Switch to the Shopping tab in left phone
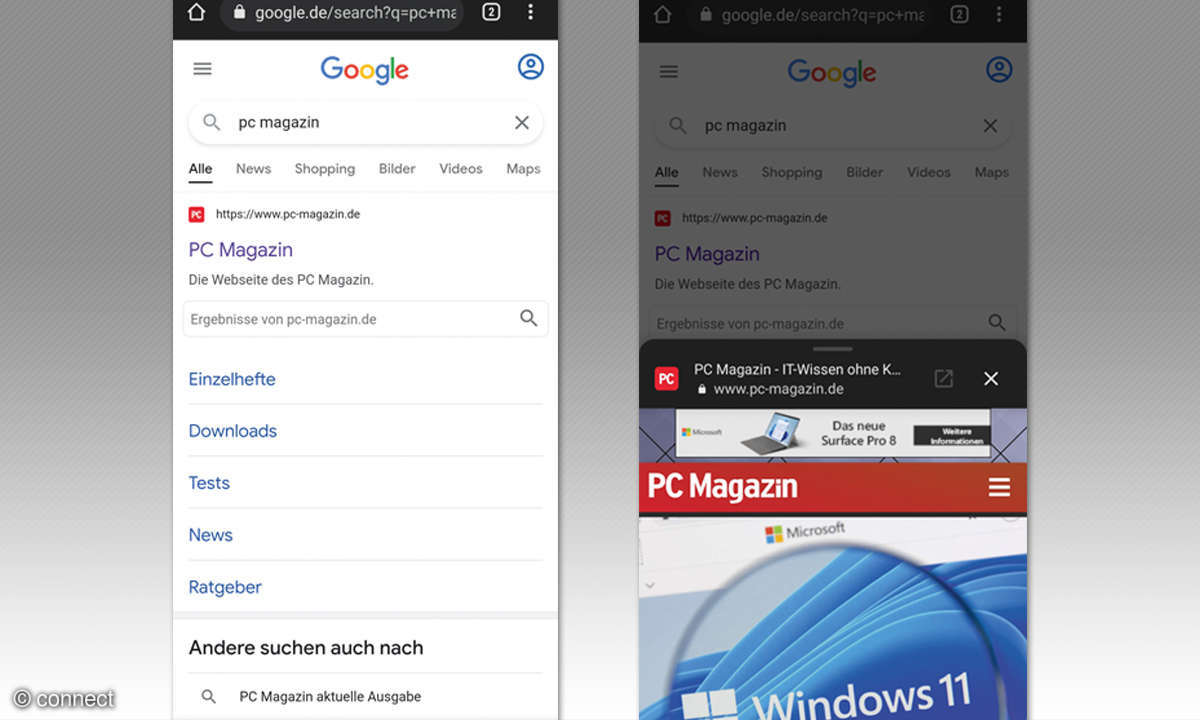 325,169
